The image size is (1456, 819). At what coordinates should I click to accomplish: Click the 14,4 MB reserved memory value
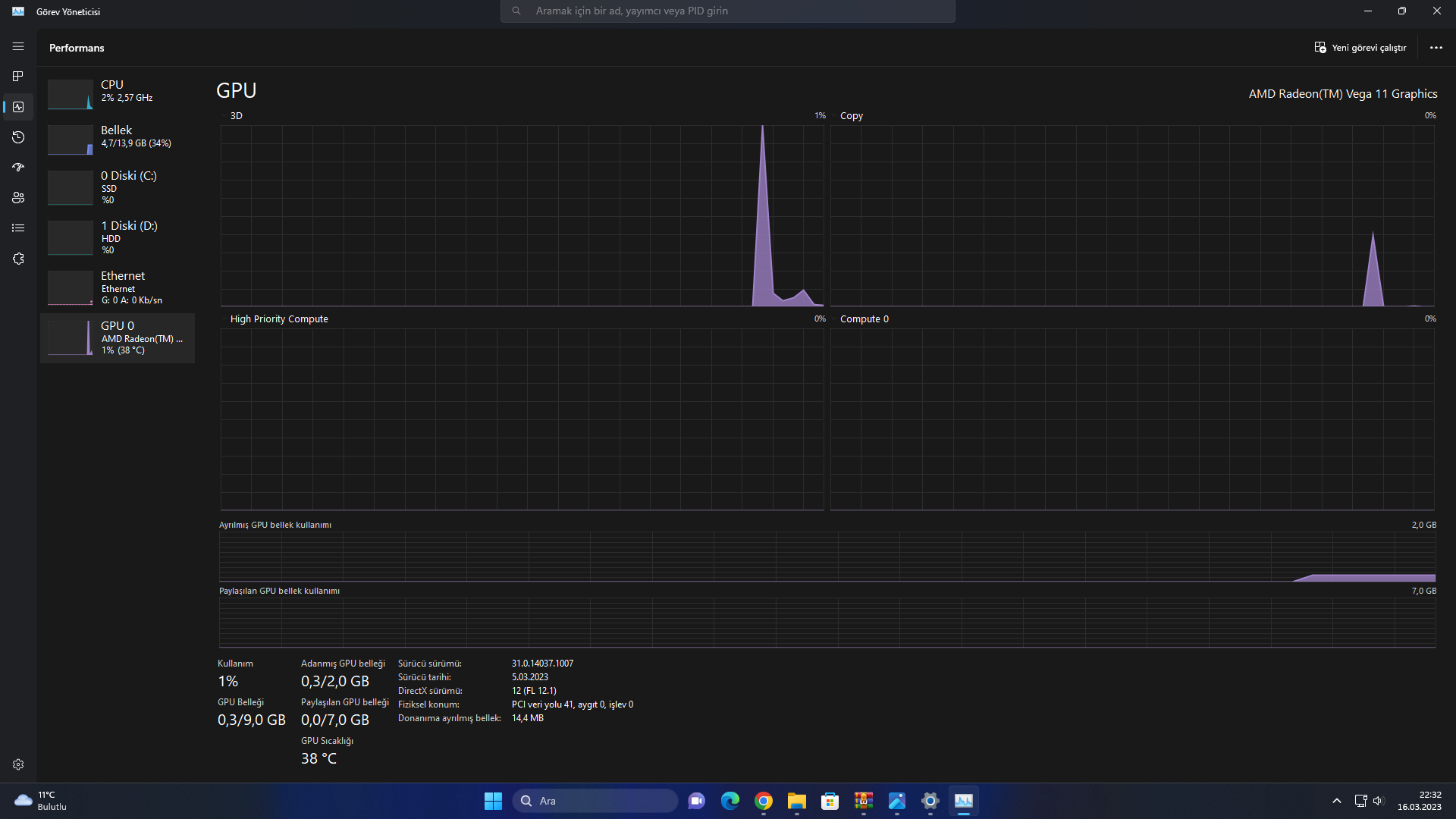[x=527, y=718]
